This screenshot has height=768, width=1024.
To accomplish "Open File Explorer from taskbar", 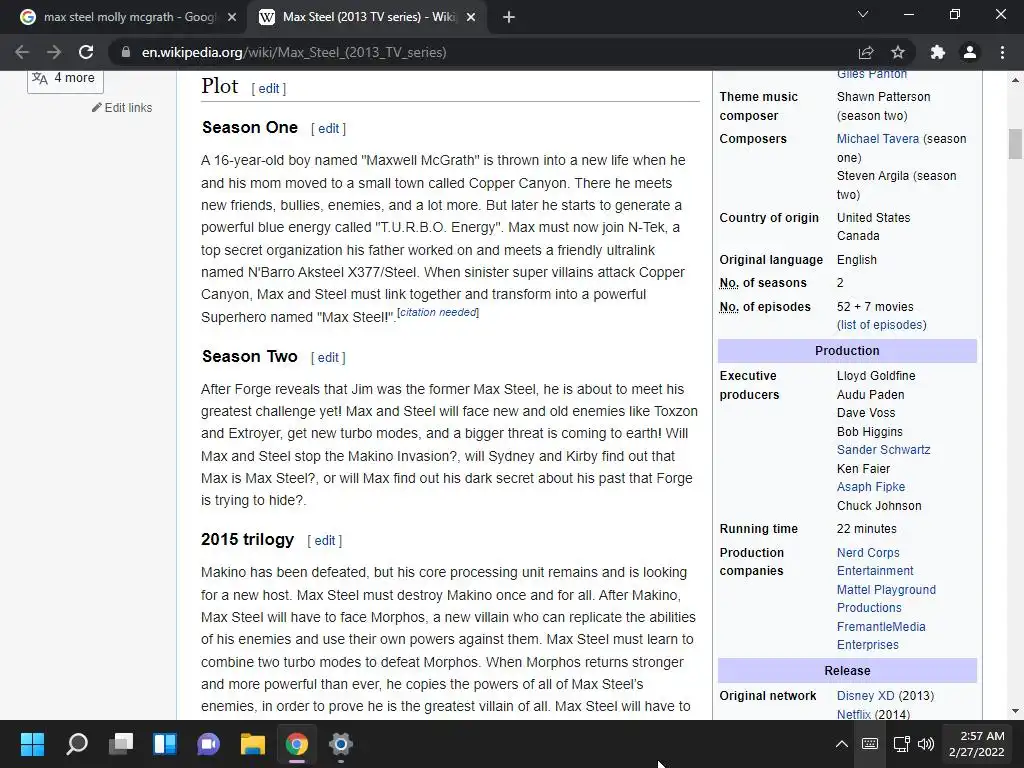I will pos(253,744).
